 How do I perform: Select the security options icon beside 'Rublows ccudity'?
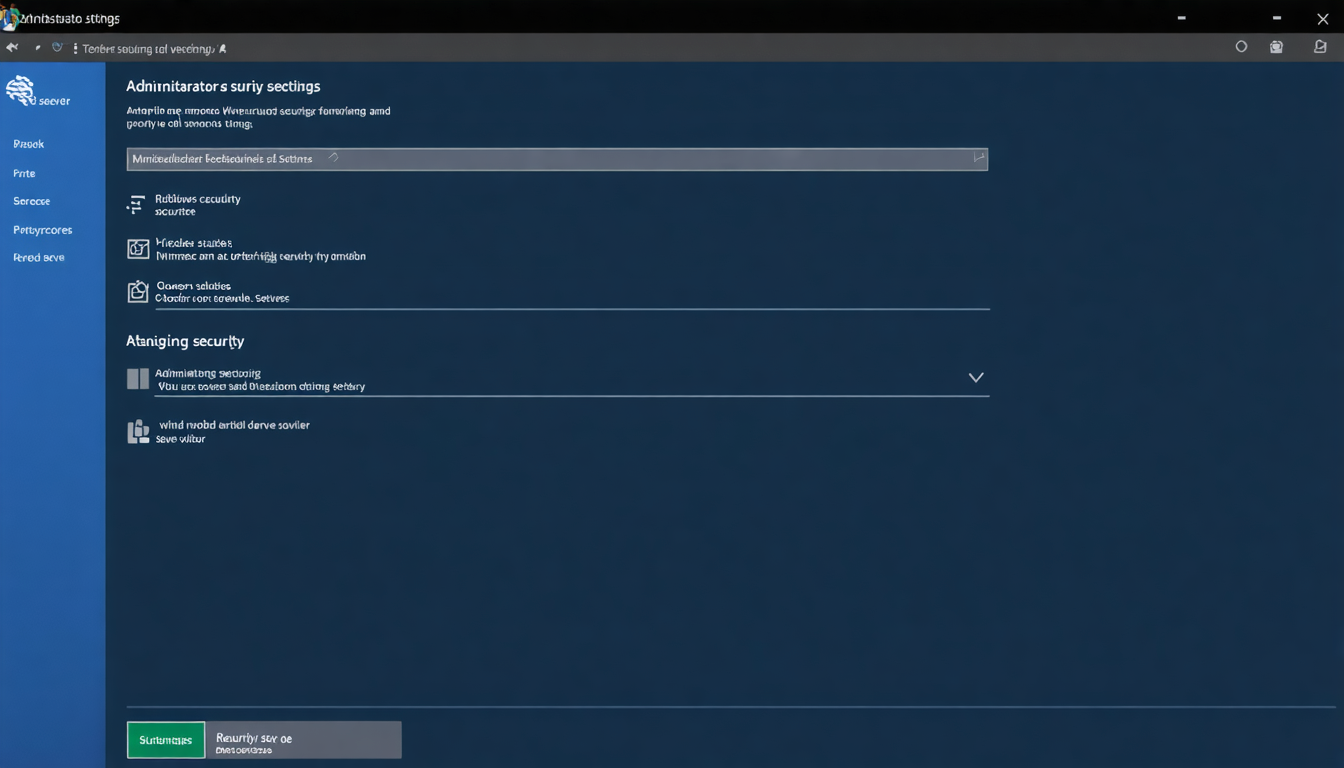[137, 204]
